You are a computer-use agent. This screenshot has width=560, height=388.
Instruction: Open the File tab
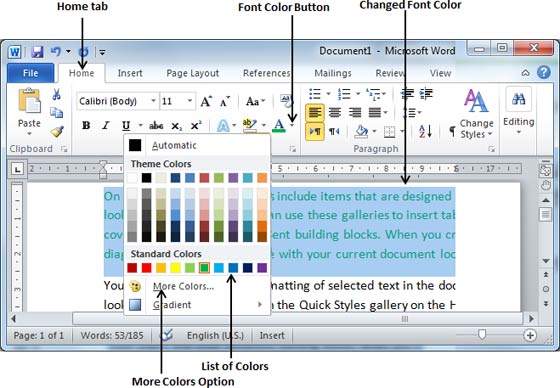tap(31, 73)
